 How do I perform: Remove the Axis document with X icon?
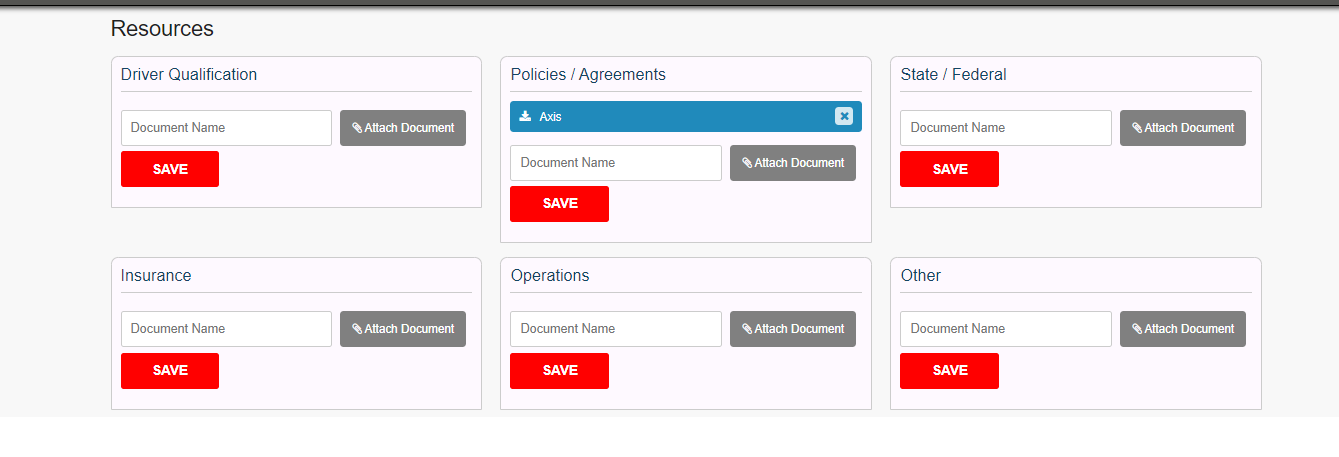(844, 116)
